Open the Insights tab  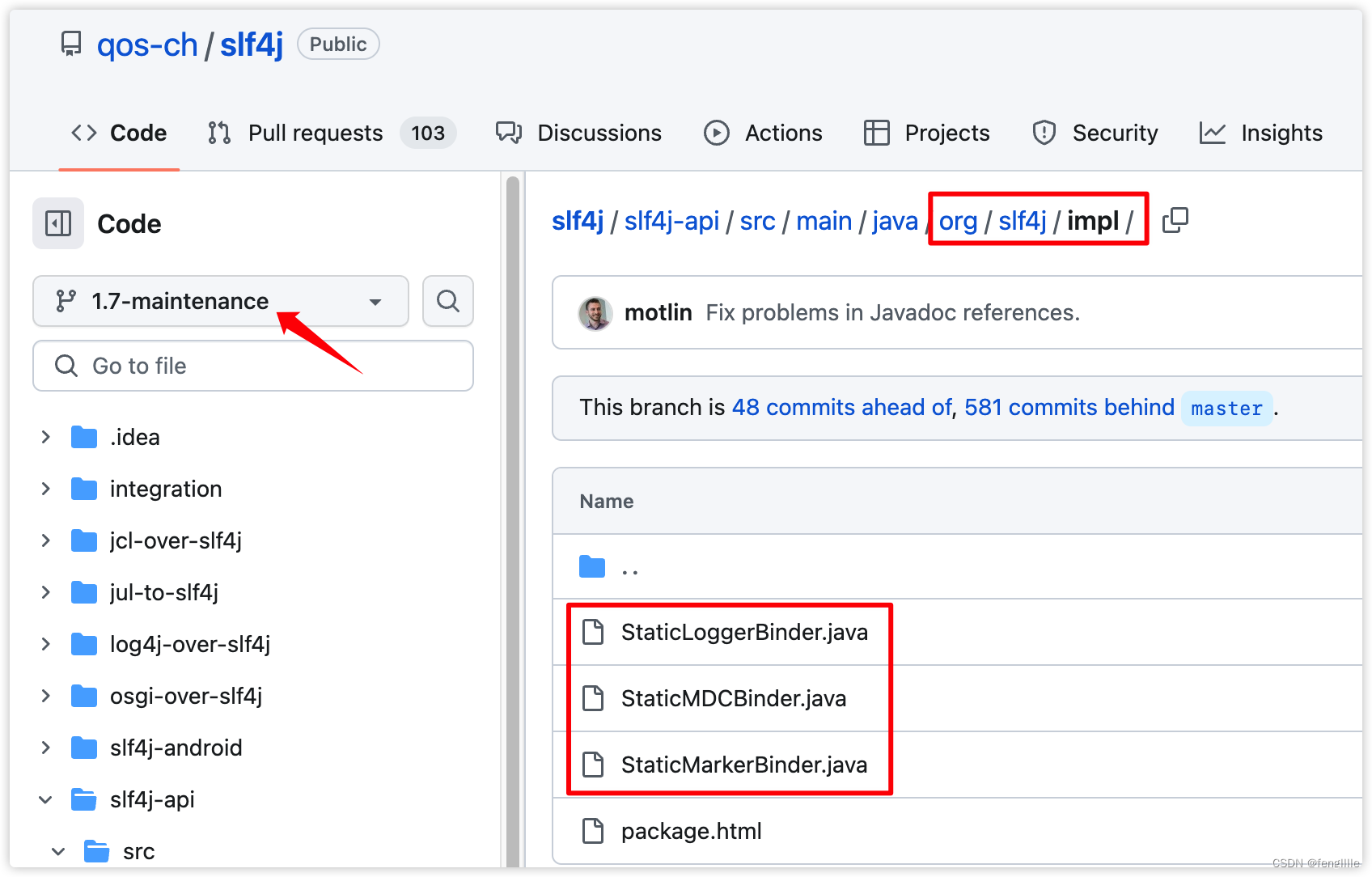(x=1261, y=133)
